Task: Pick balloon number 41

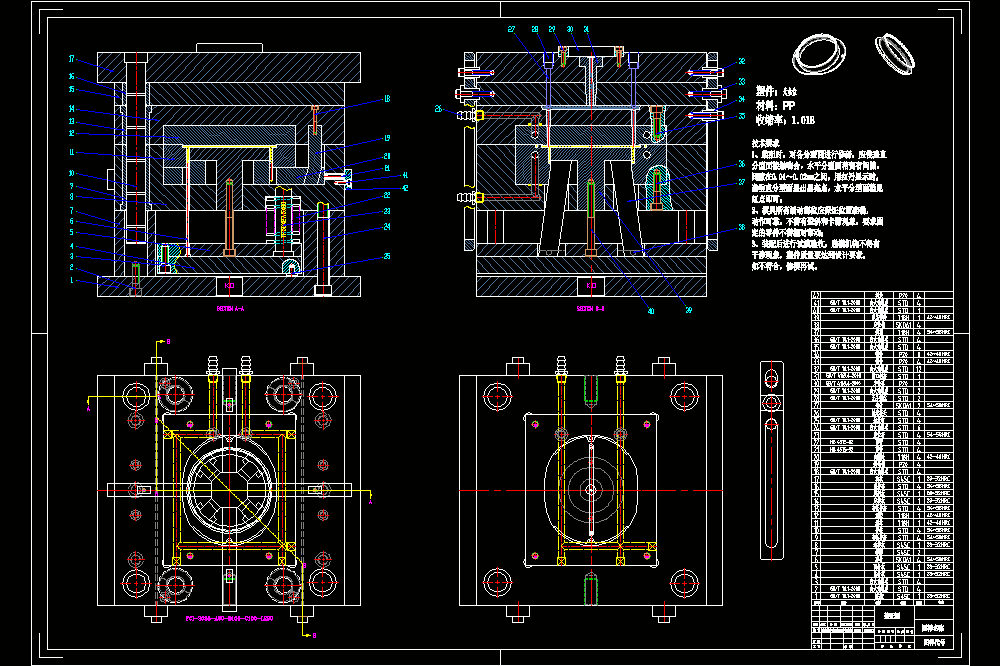Action: pos(404,175)
